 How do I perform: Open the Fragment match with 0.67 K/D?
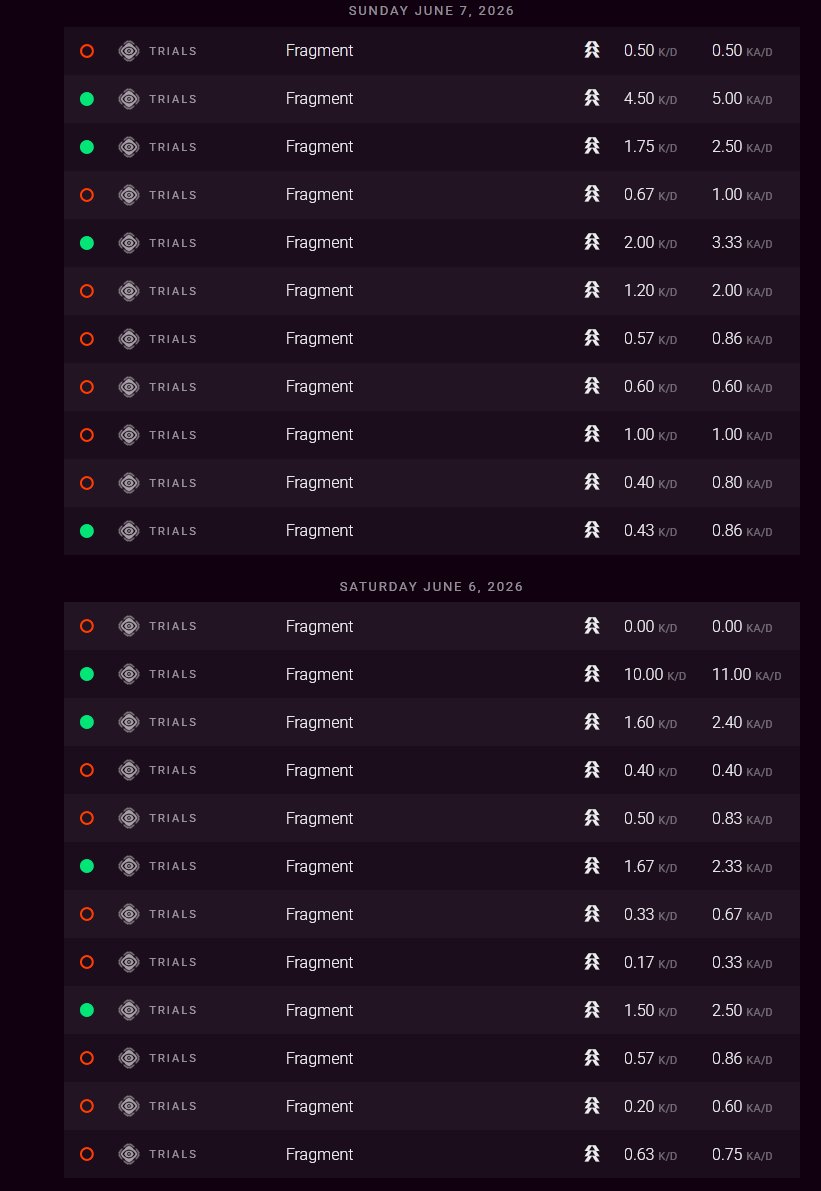click(431, 194)
